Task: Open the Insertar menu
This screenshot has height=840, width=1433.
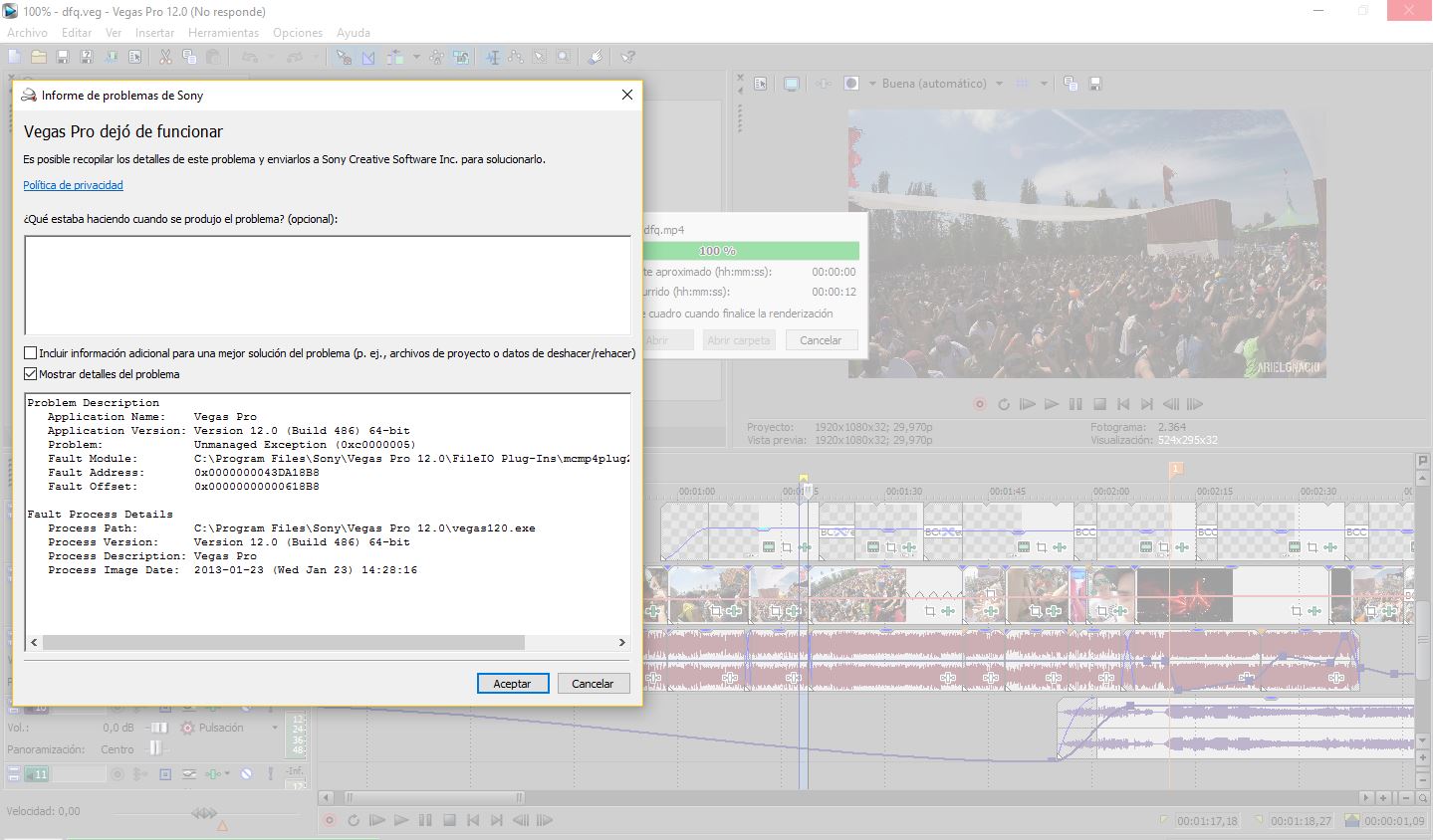Action: pyautogui.click(x=154, y=33)
